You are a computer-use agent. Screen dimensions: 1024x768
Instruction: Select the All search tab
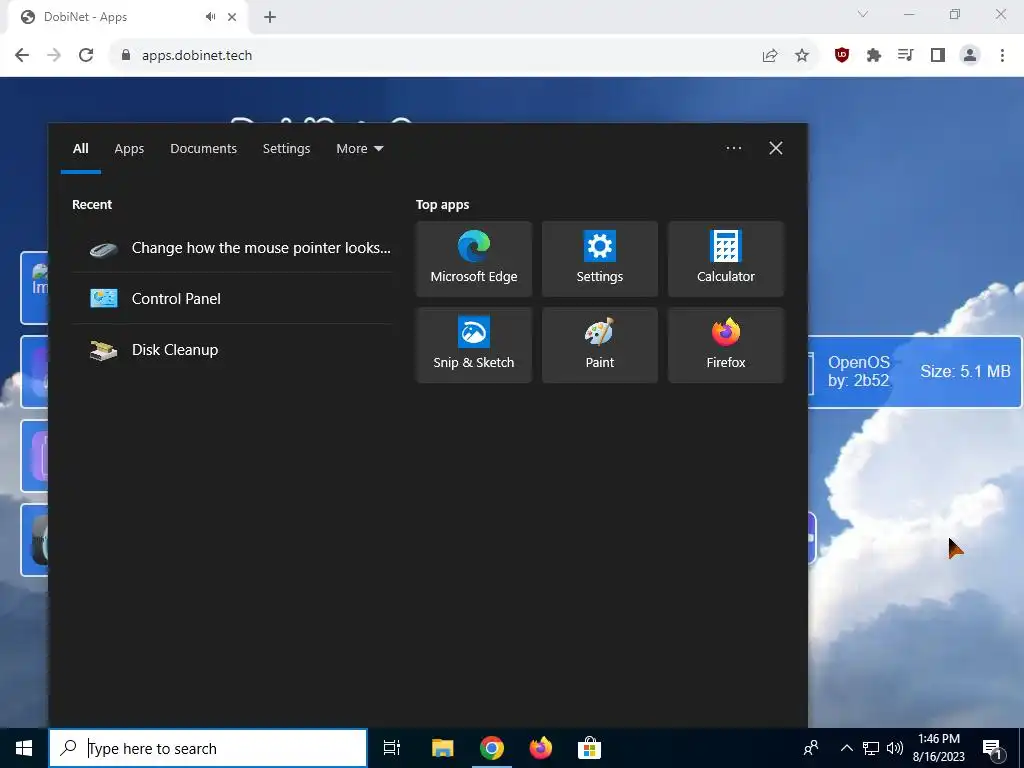[x=80, y=148]
